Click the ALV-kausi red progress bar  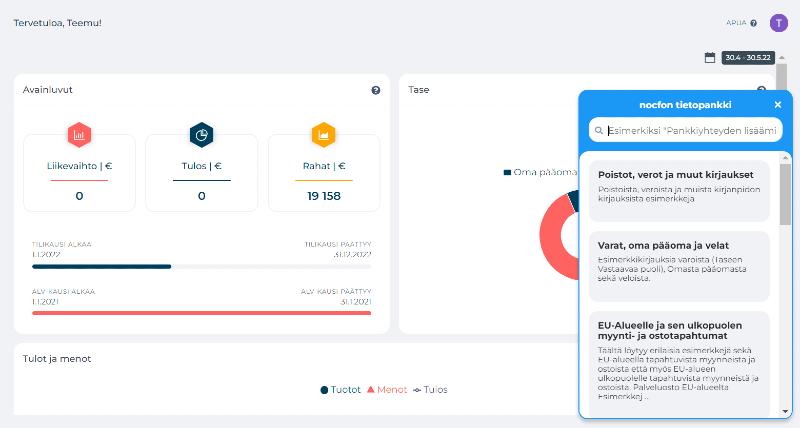point(202,313)
